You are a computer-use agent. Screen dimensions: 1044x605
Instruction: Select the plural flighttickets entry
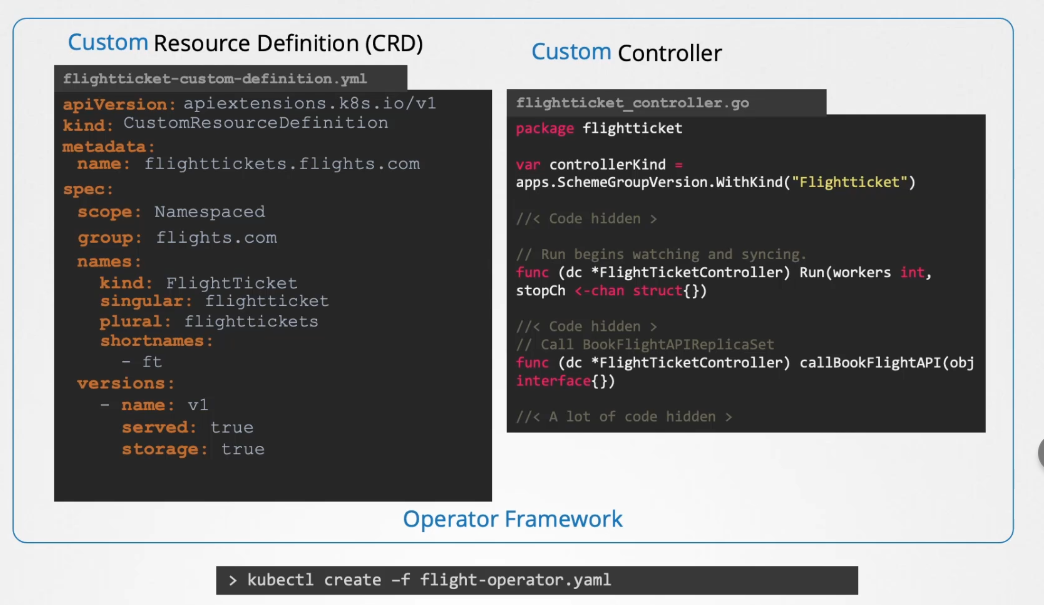(208, 321)
